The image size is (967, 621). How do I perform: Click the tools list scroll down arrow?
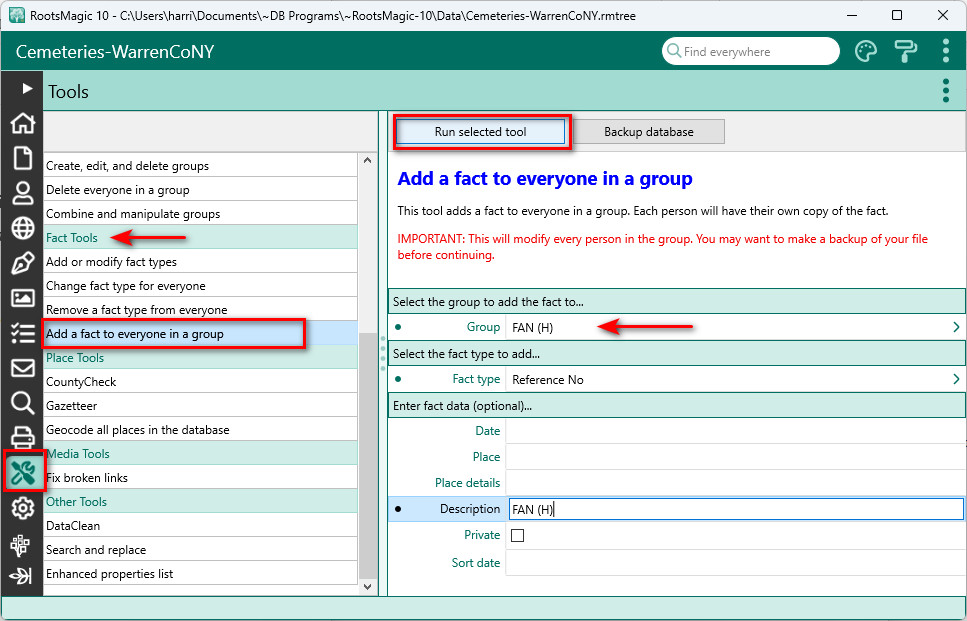(x=368, y=586)
